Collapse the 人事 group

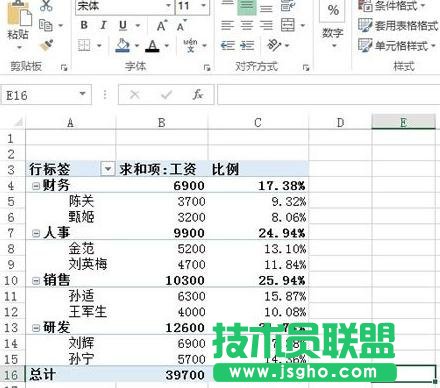point(36,233)
